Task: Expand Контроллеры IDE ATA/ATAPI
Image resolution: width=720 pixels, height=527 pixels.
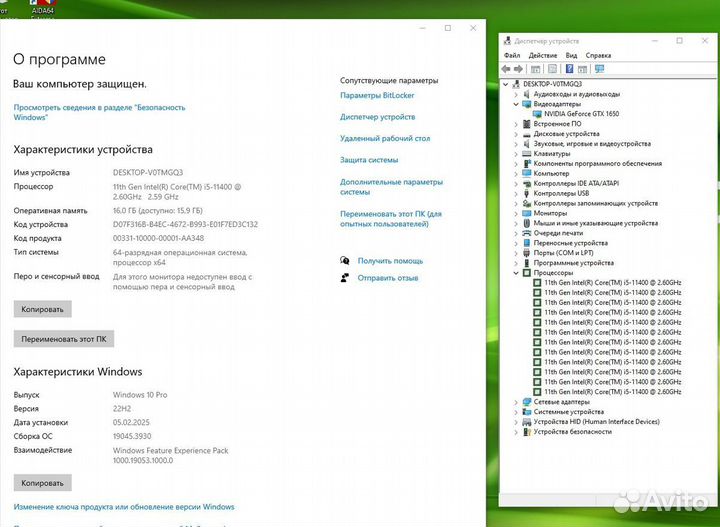Action: pyautogui.click(x=516, y=184)
